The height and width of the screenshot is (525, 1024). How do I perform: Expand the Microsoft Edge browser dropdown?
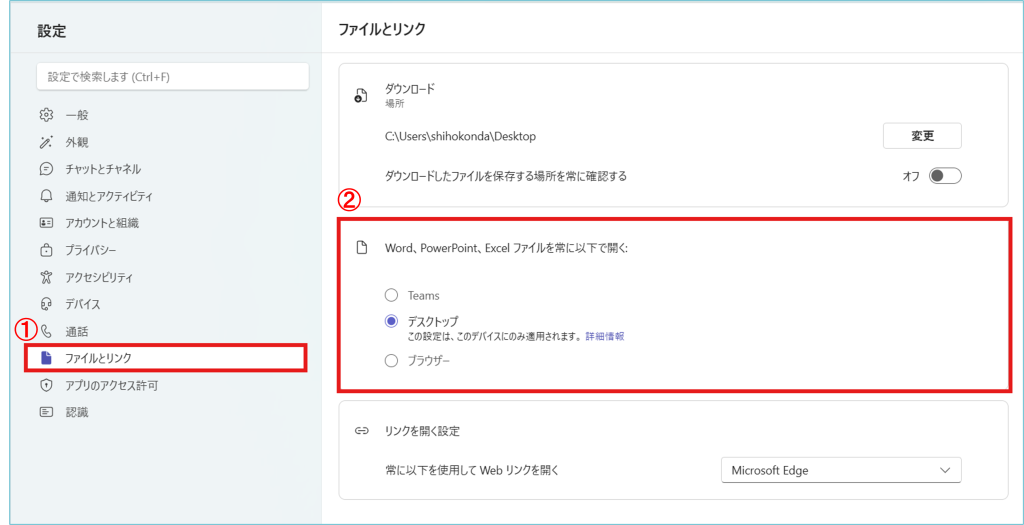(840, 470)
